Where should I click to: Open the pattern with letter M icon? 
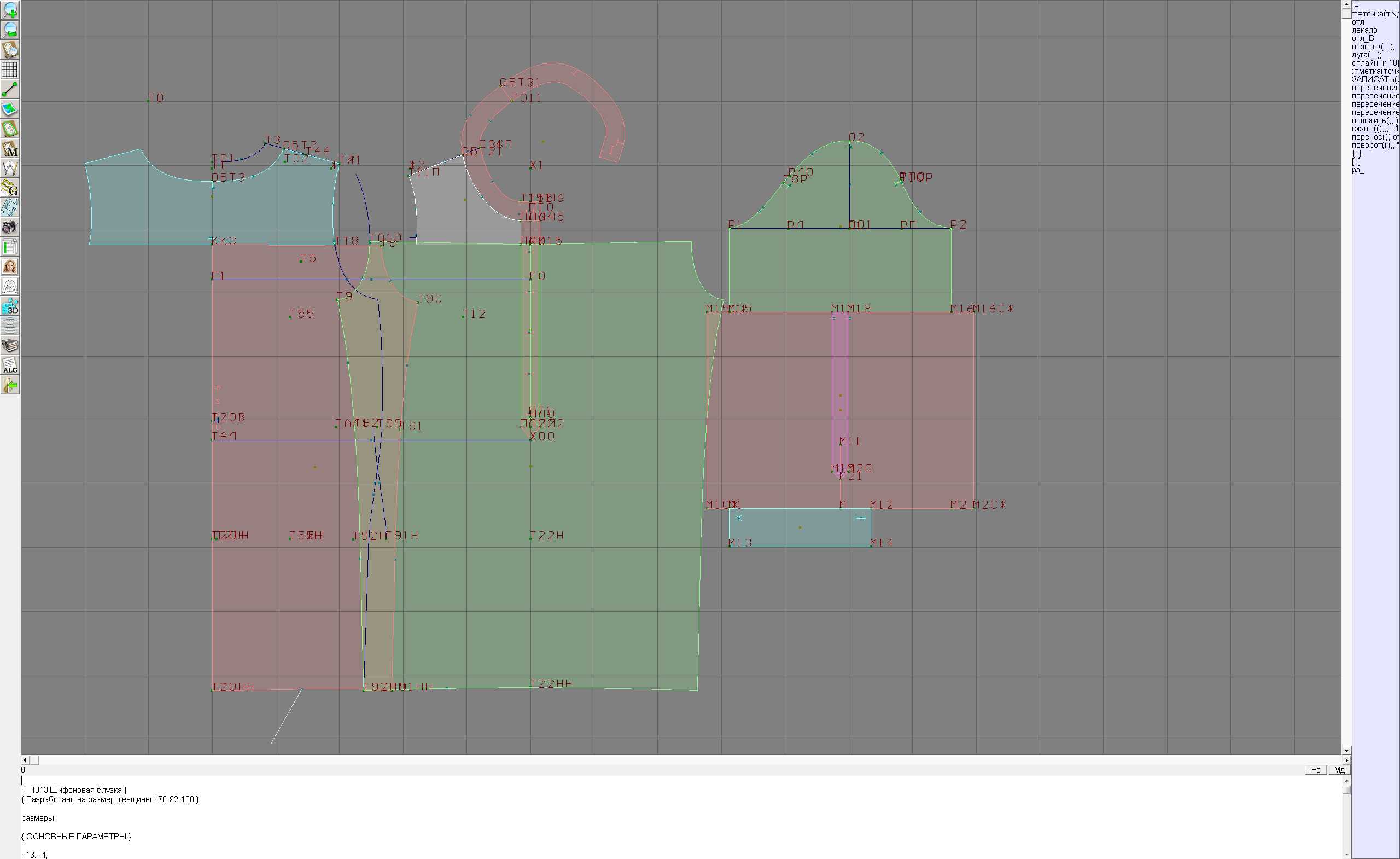click(10, 148)
